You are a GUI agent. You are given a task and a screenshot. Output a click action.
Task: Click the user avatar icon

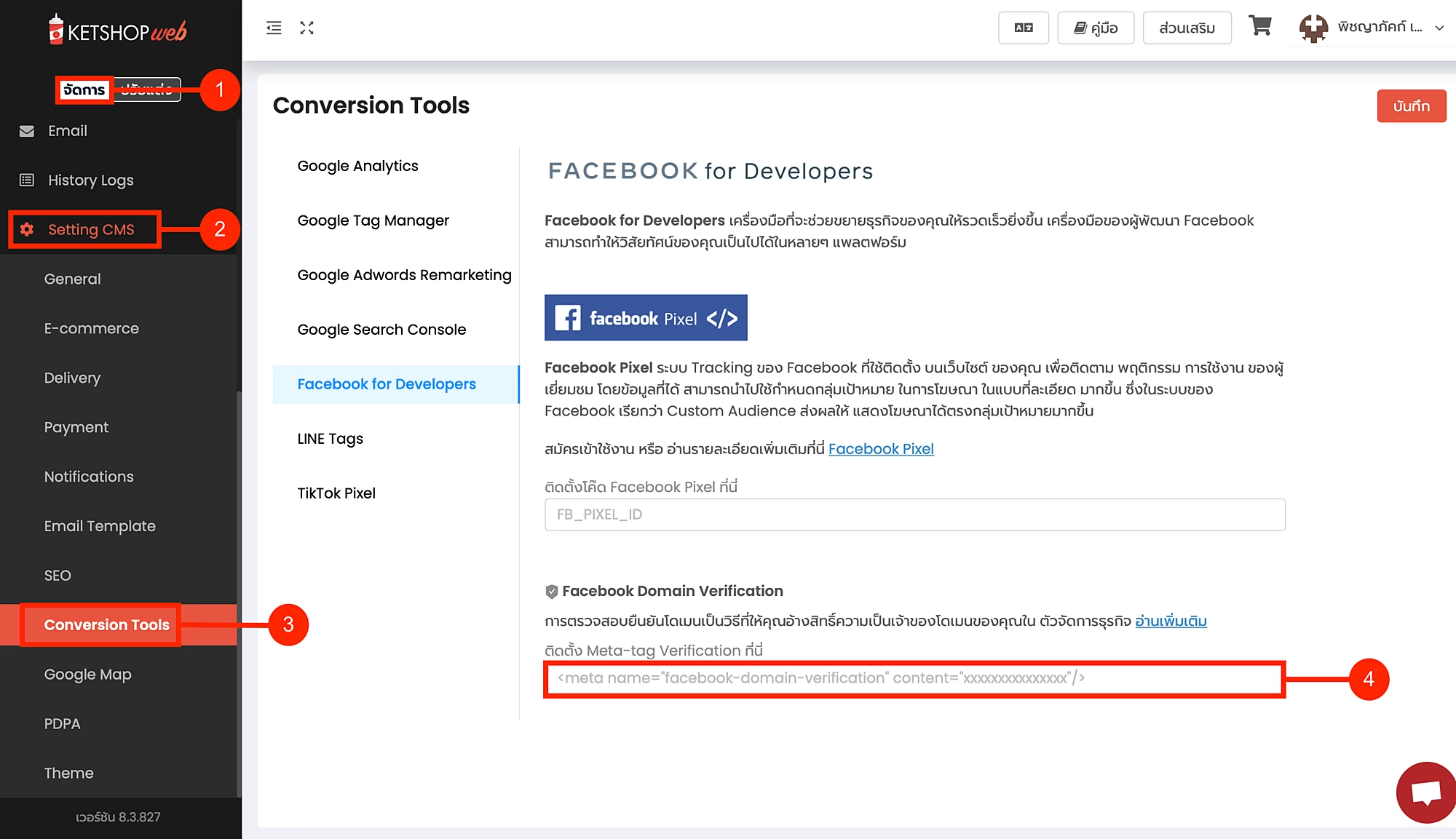1314,28
